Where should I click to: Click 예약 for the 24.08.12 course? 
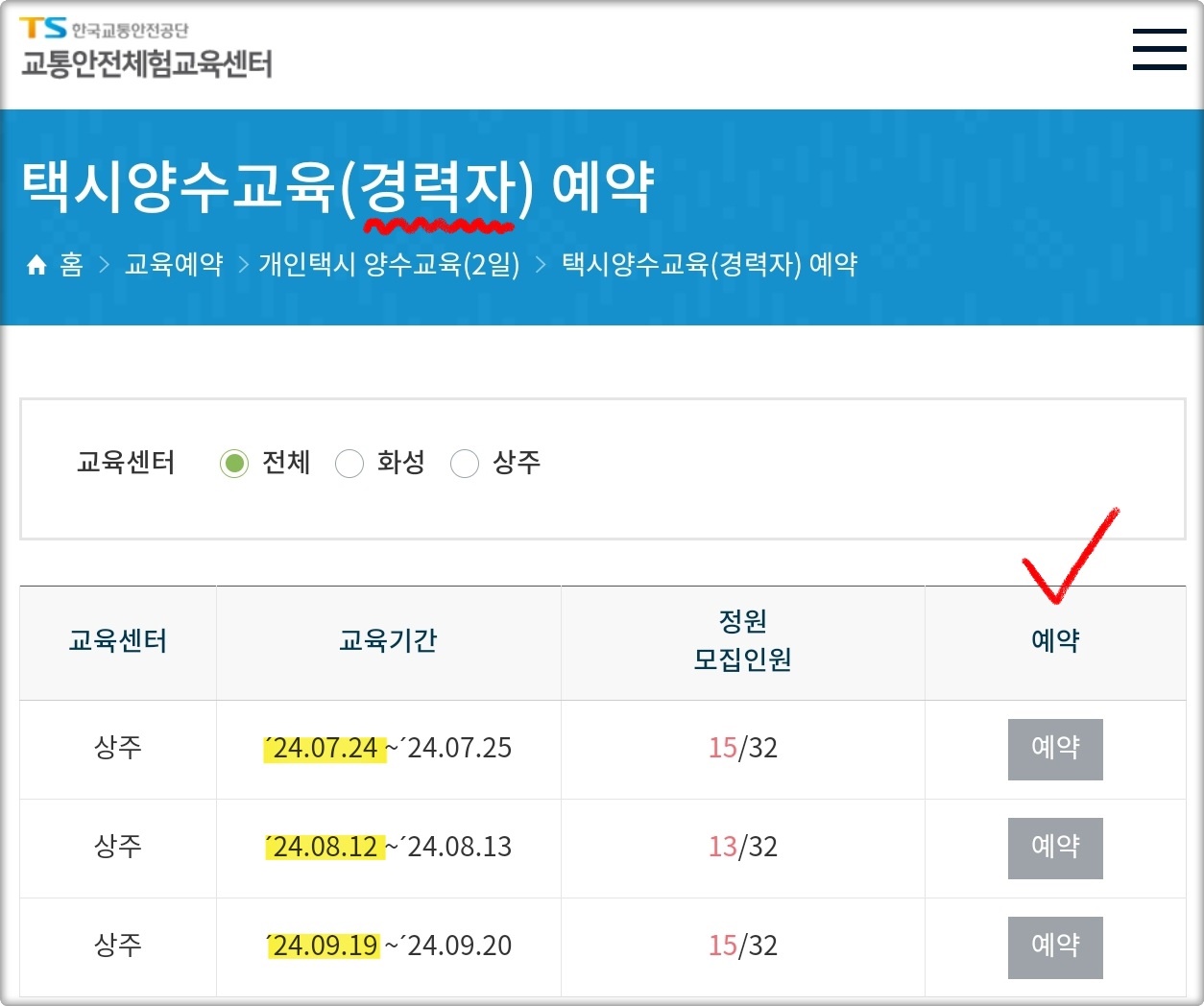click(1054, 849)
